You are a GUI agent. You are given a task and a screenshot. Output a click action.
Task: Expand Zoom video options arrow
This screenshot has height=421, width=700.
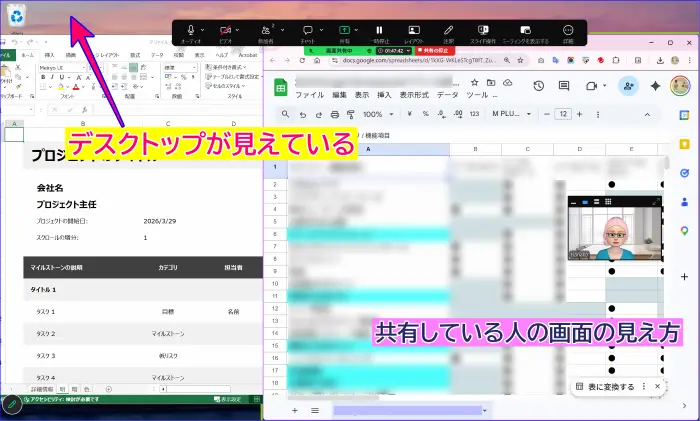pos(237,30)
